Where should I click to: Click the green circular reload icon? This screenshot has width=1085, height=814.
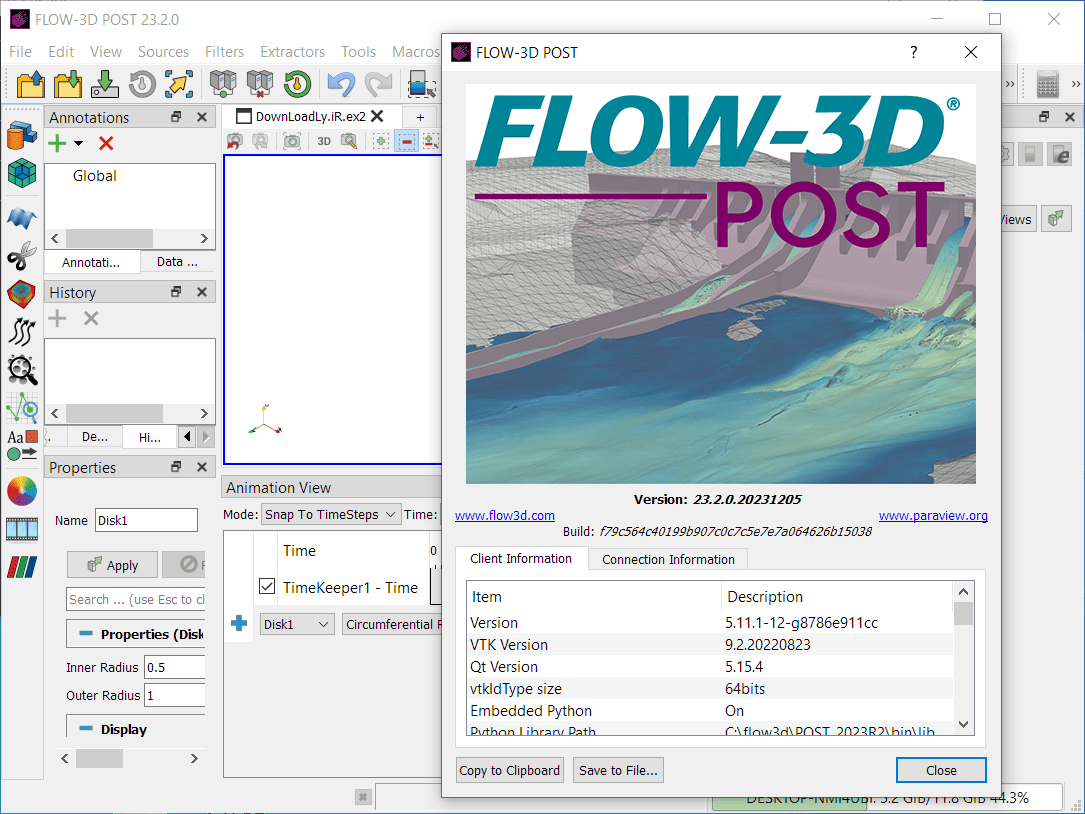(298, 84)
